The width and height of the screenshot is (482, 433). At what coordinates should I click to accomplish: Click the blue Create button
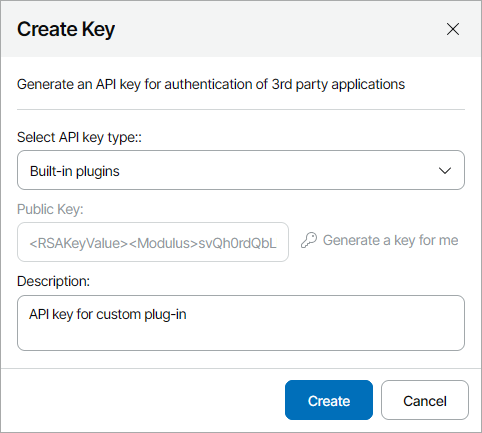point(329,400)
